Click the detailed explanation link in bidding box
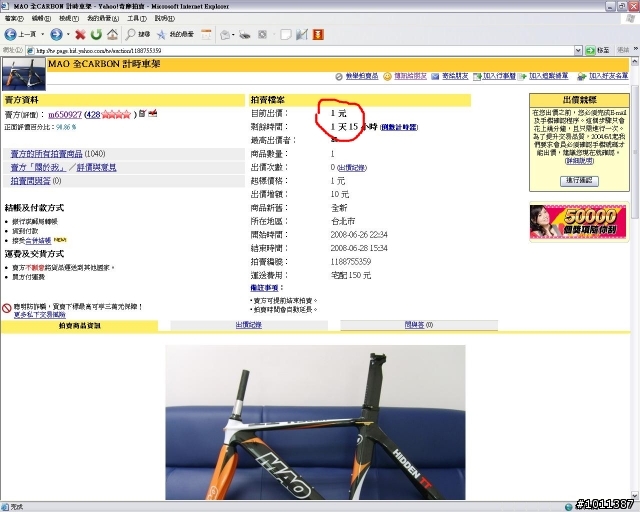The image size is (640, 512). [579, 161]
